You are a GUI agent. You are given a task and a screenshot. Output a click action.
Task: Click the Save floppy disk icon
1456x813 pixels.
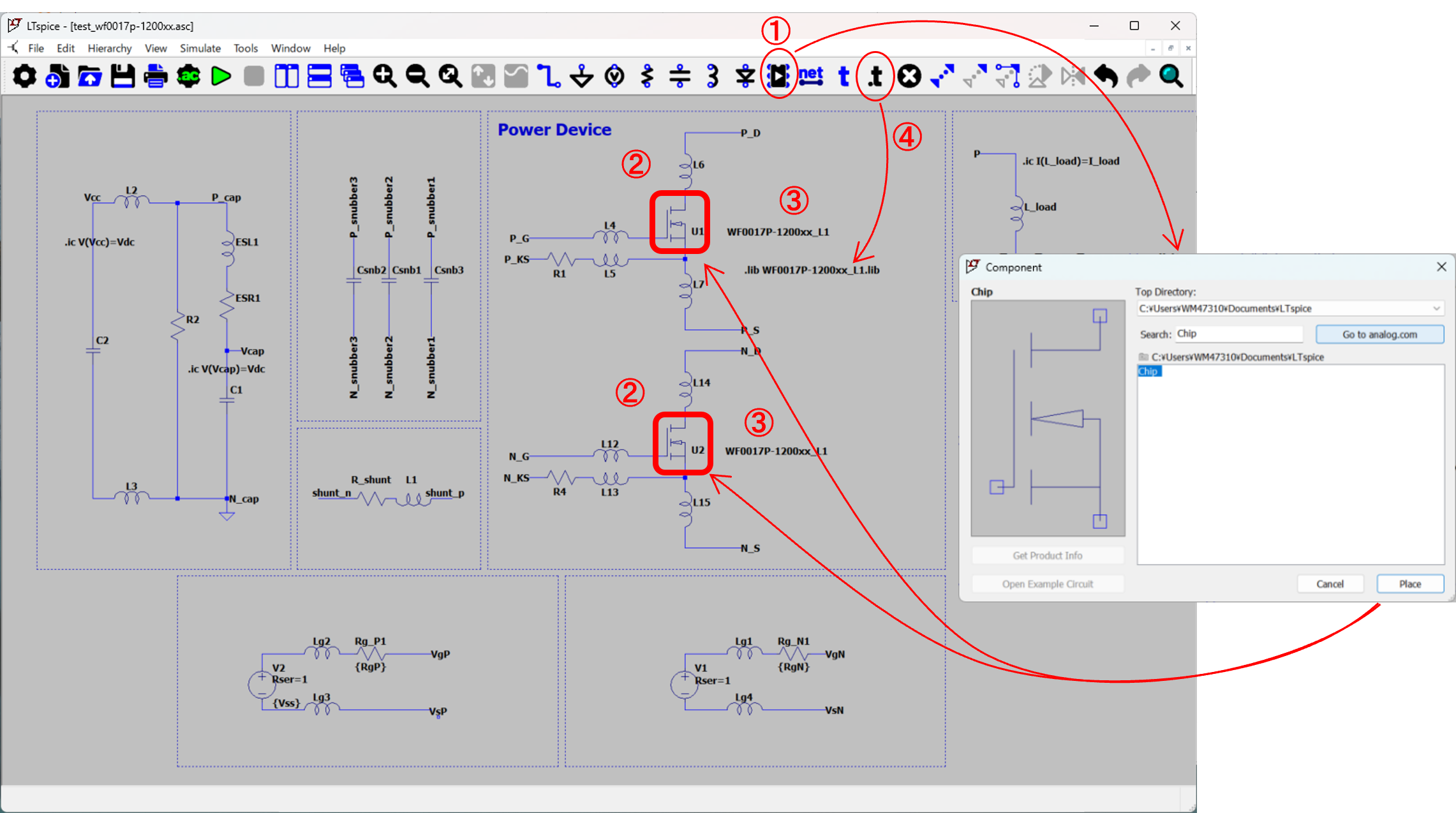(123, 77)
